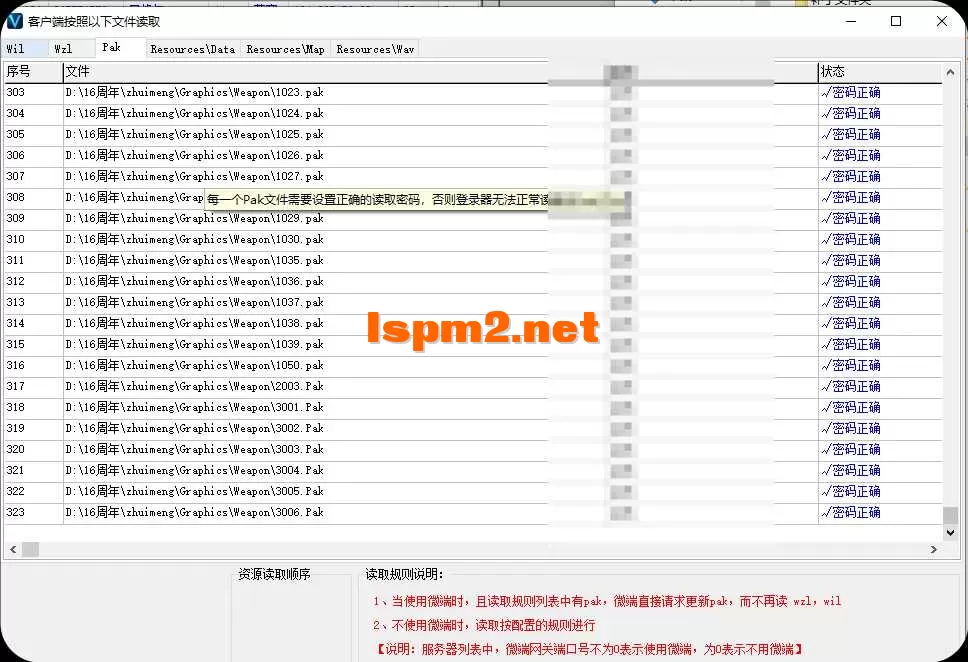This screenshot has width=968, height=662.
Task: Select row with Weapon\3003.Pak
Action: (x=474, y=450)
